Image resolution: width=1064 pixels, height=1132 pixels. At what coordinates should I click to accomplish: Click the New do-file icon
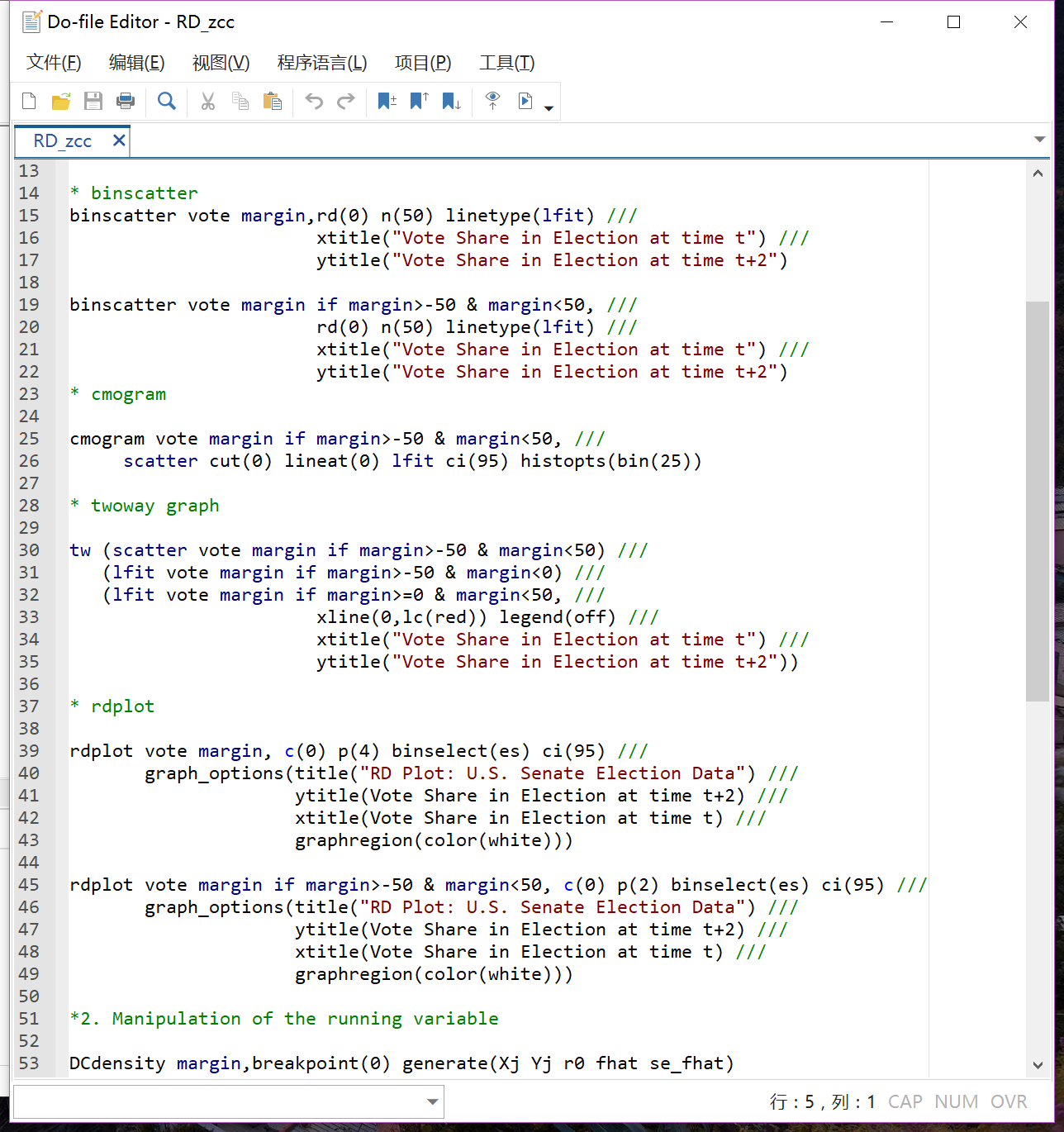tap(29, 101)
